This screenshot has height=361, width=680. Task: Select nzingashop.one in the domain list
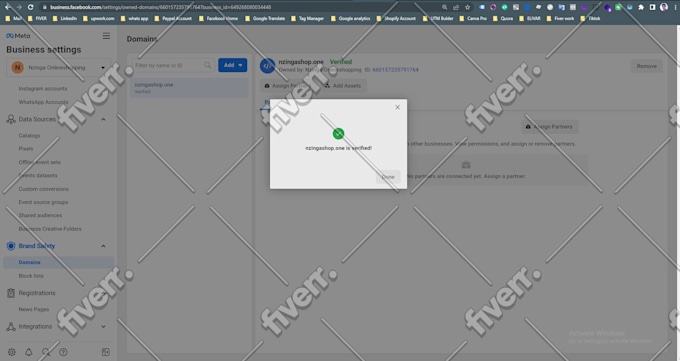(x=190, y=88)
